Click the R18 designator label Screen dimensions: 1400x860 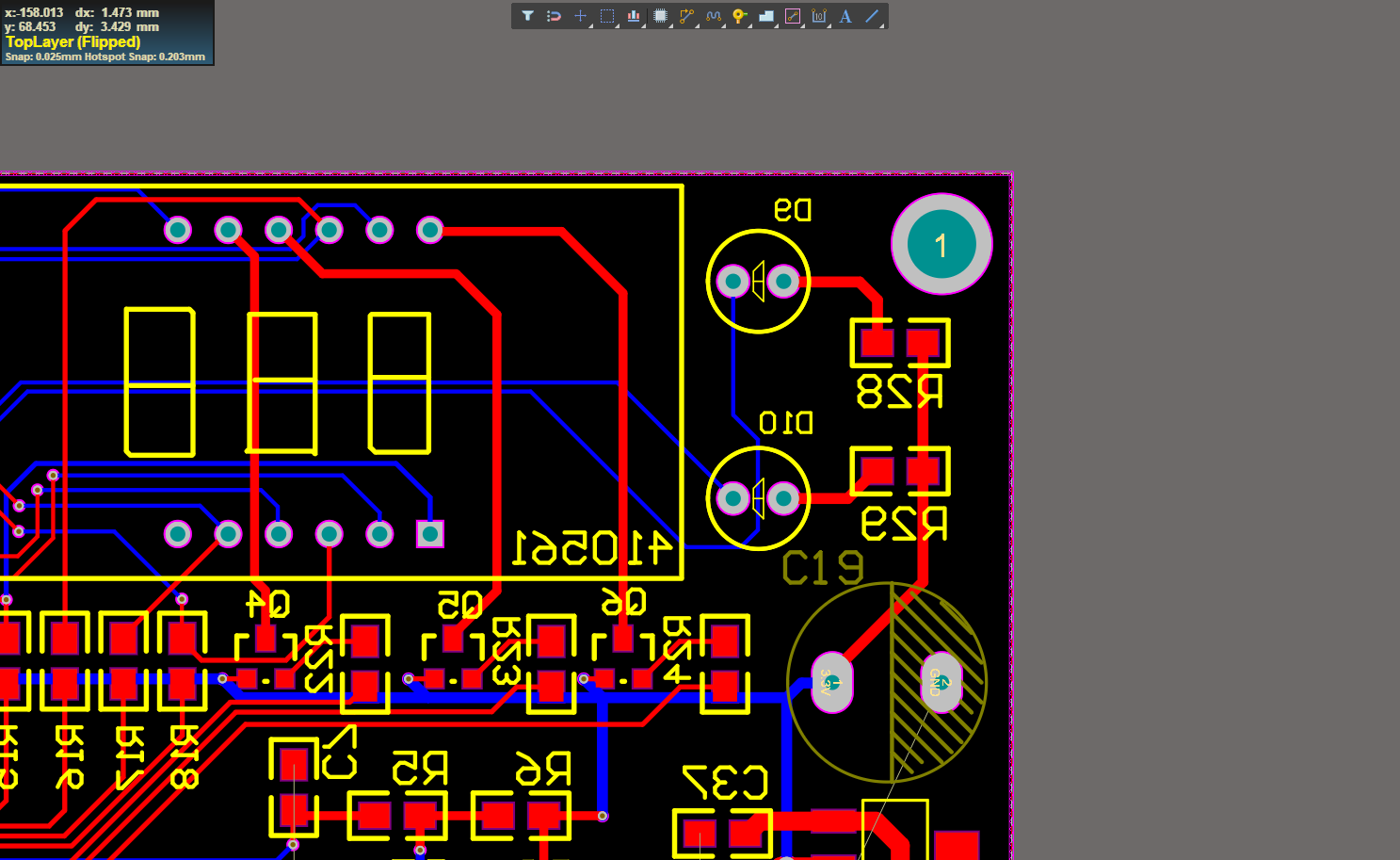(184, 756)
